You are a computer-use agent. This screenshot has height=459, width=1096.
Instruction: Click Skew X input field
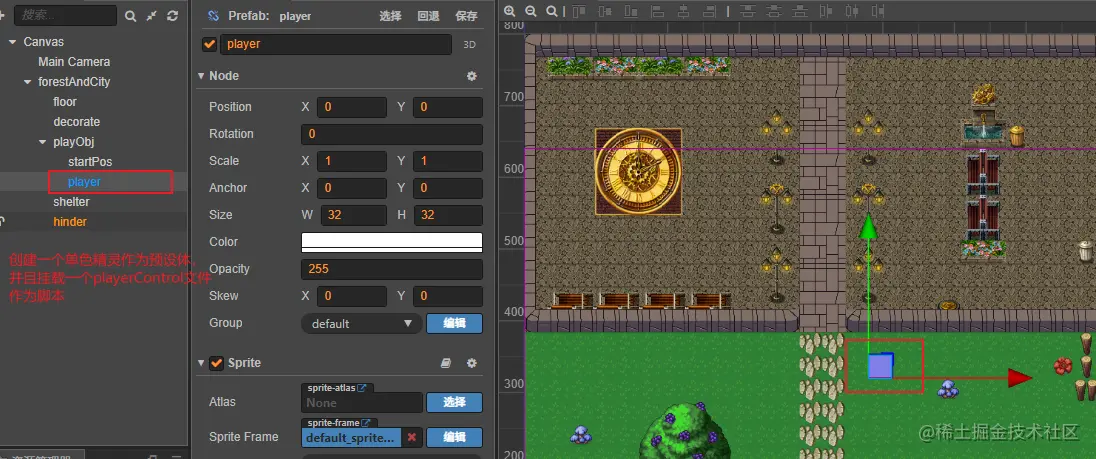point(352,296)
